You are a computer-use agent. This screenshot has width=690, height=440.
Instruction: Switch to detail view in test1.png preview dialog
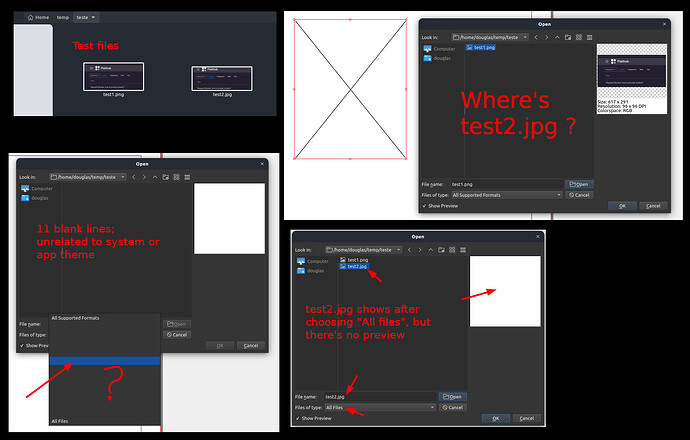[590, 37]
